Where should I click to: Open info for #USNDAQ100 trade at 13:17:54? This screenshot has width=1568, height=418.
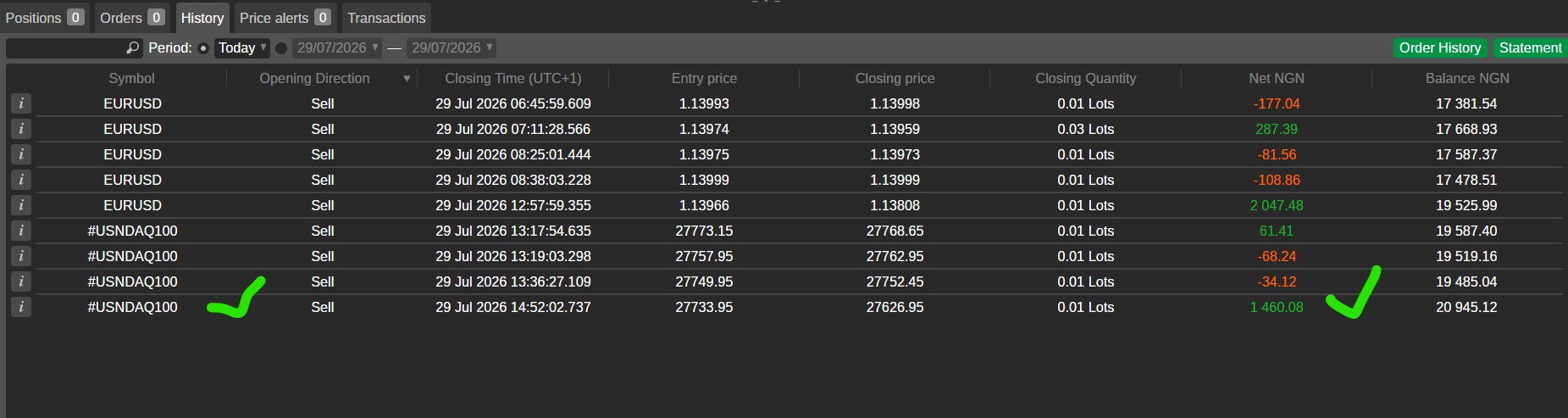[21, 231]
